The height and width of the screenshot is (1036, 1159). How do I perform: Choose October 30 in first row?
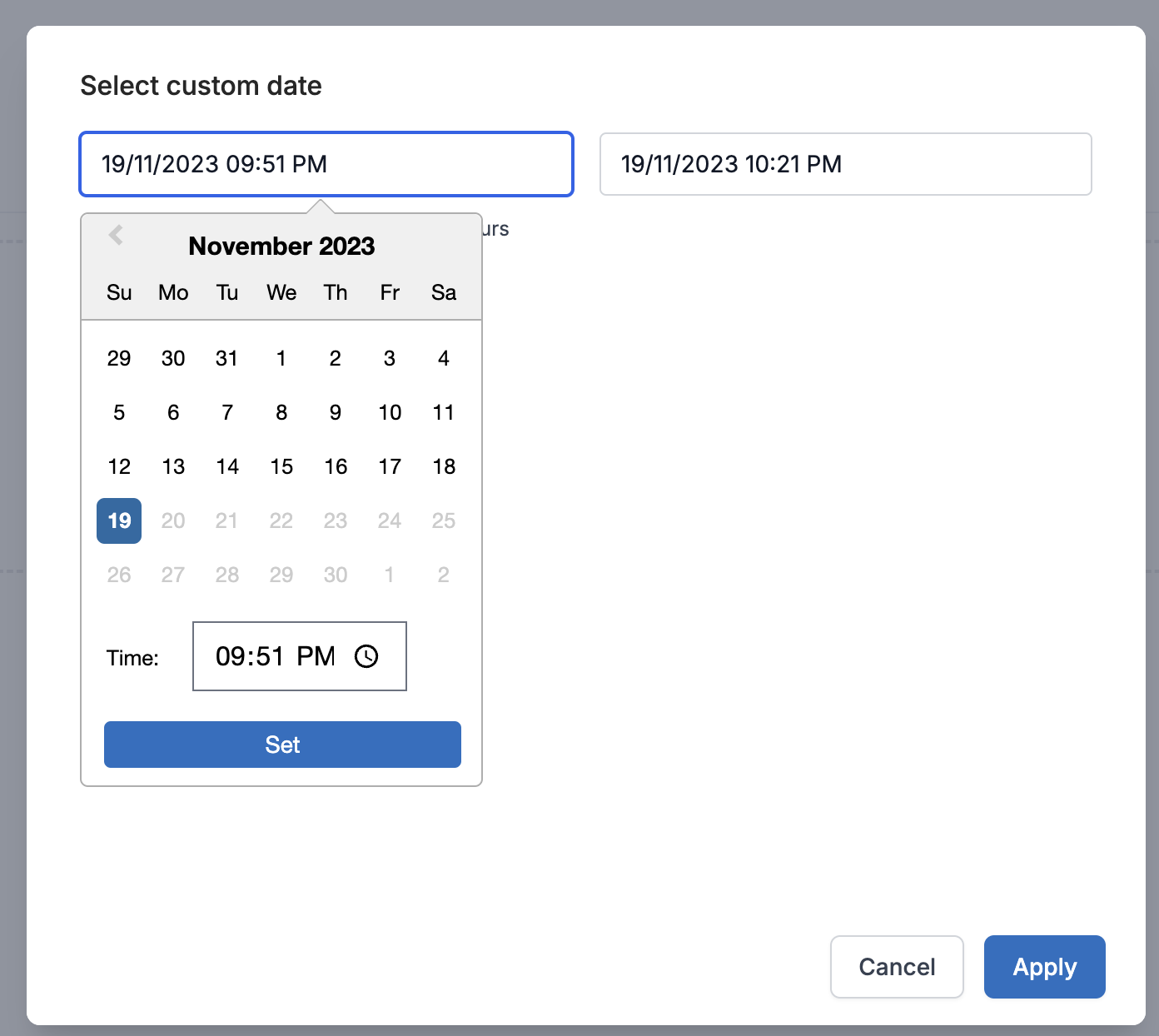tap(173, 358)
